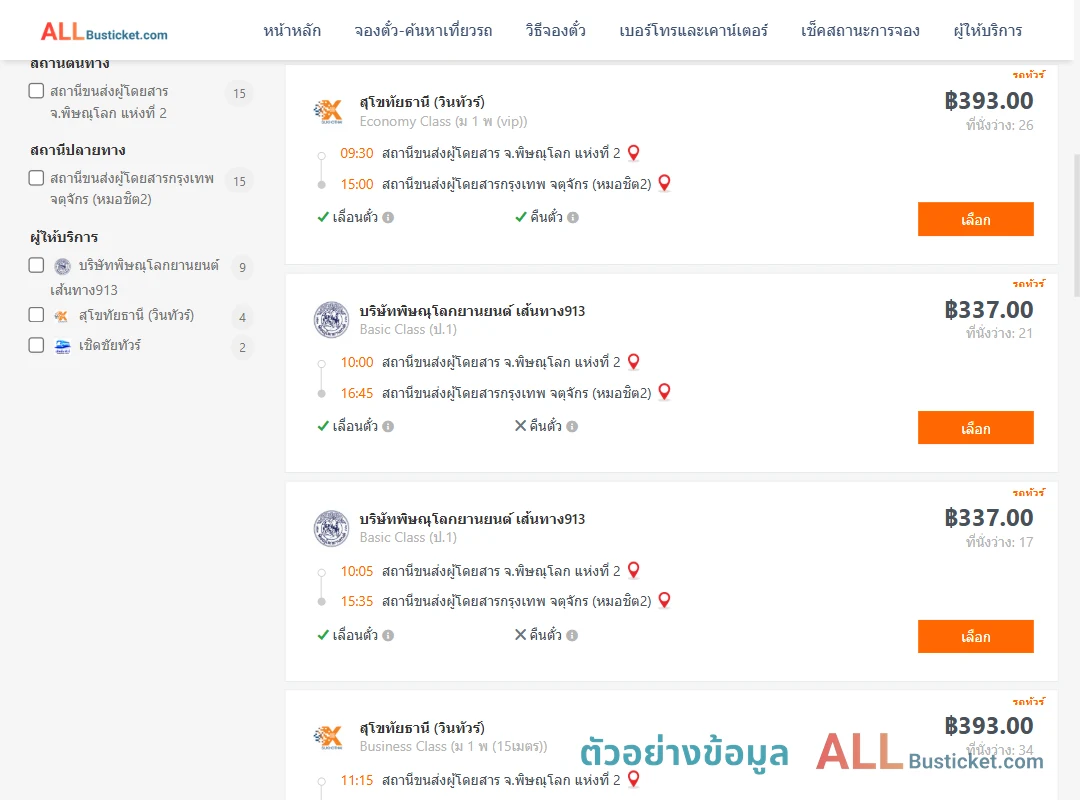1080x800 pixels.
Task: Open เลื่อนตั๋ว info icon in 10:05 trip
Action: pyautogui.click(x=388, y=635)
